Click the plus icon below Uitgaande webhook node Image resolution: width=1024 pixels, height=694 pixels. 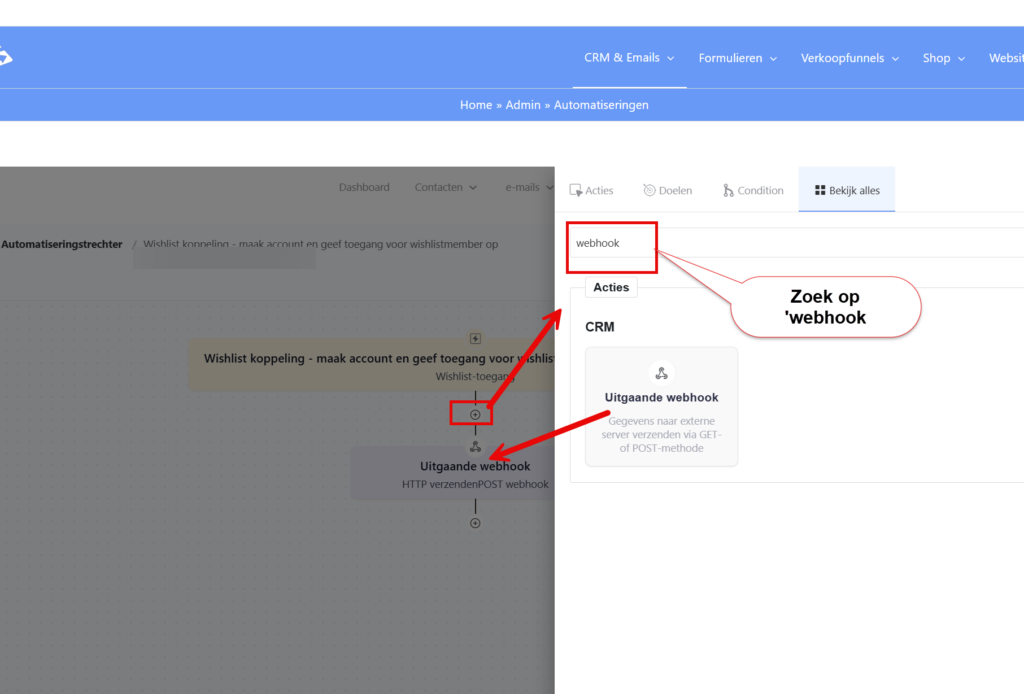coord(475,523)
